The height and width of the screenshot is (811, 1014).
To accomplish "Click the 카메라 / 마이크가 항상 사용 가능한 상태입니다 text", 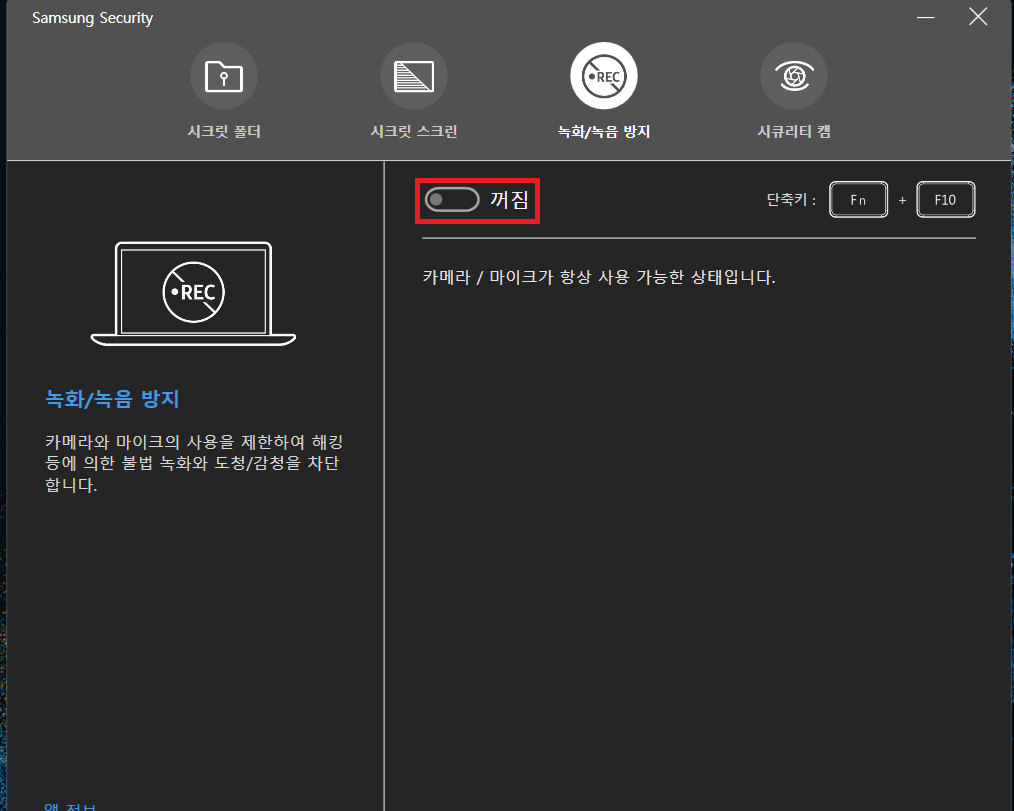I will coord(599,277).
